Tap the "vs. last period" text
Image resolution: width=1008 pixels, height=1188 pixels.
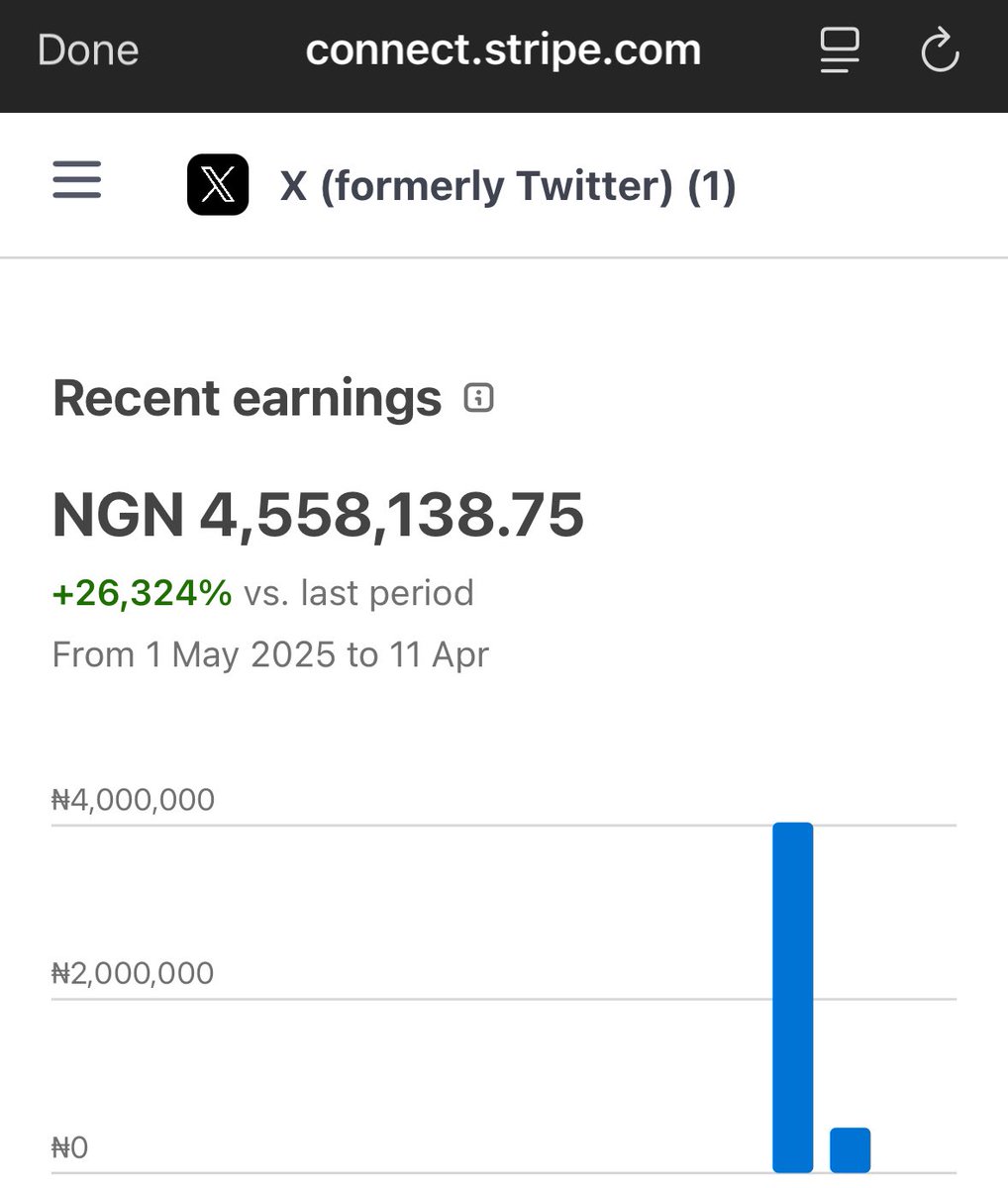(x=358, y=593)
